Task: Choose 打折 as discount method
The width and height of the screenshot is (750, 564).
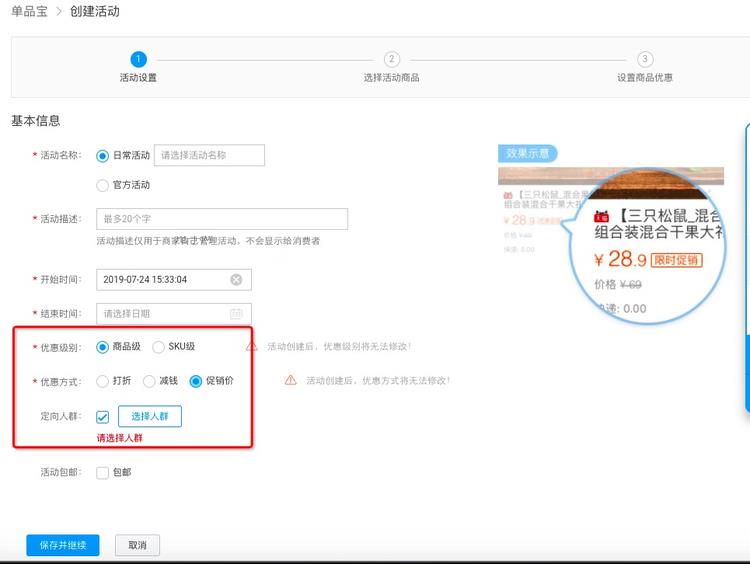Action: coord(102,381)
